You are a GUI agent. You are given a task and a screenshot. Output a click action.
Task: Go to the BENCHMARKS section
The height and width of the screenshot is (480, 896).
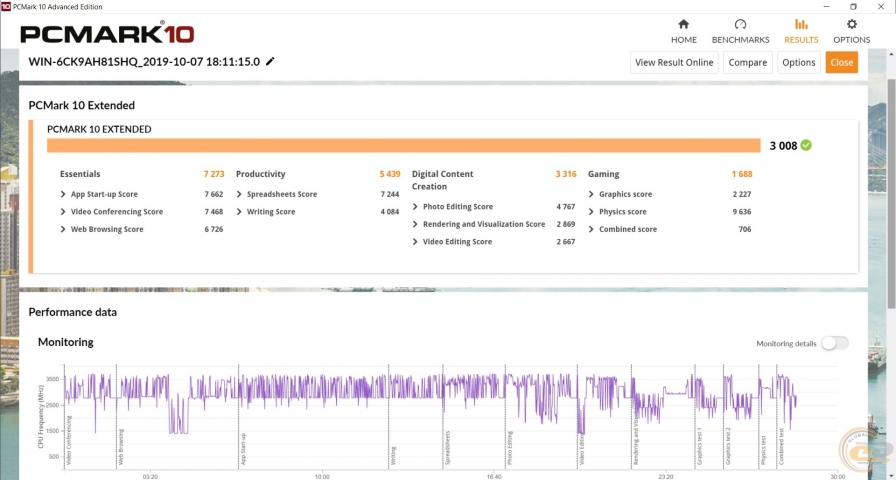coord(741,31)
